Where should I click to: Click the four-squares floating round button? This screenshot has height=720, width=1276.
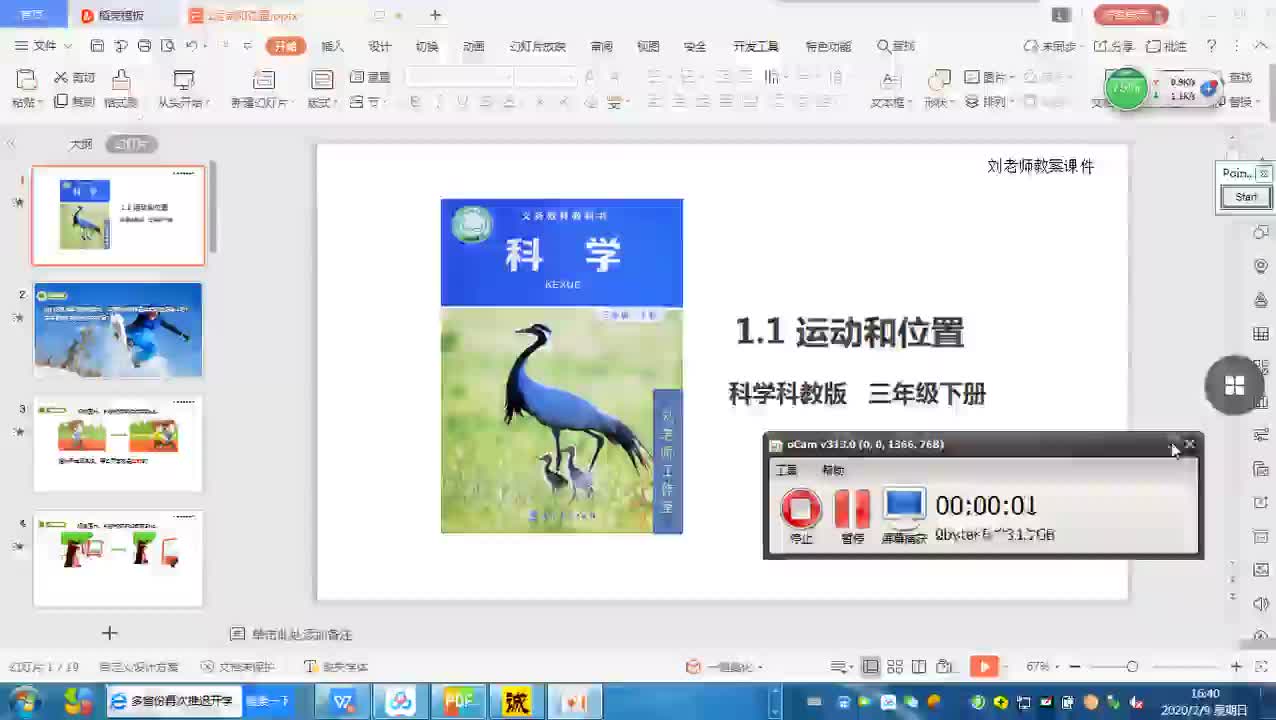(1235, 385)
